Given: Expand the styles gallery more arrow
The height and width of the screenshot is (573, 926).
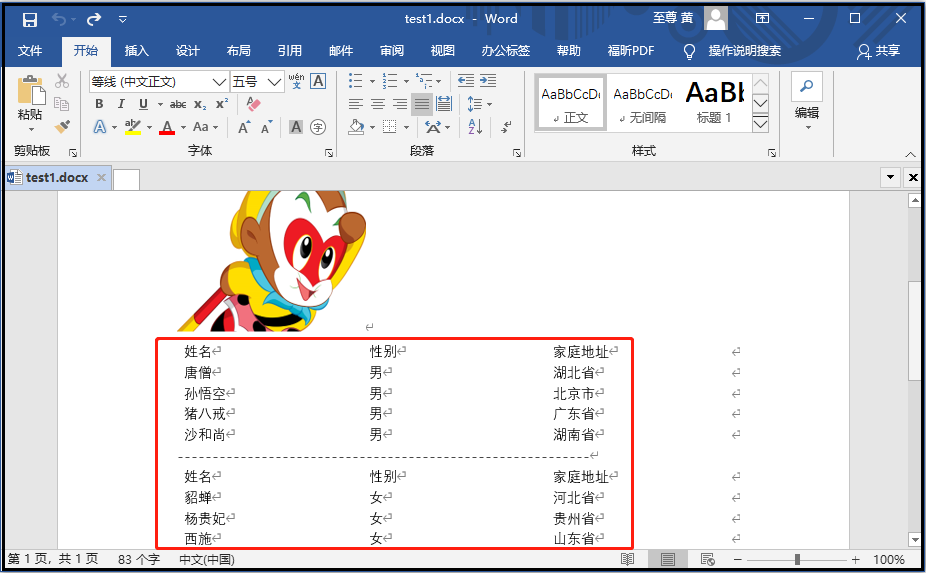Looking at the screenshot, I should point(761,124).
